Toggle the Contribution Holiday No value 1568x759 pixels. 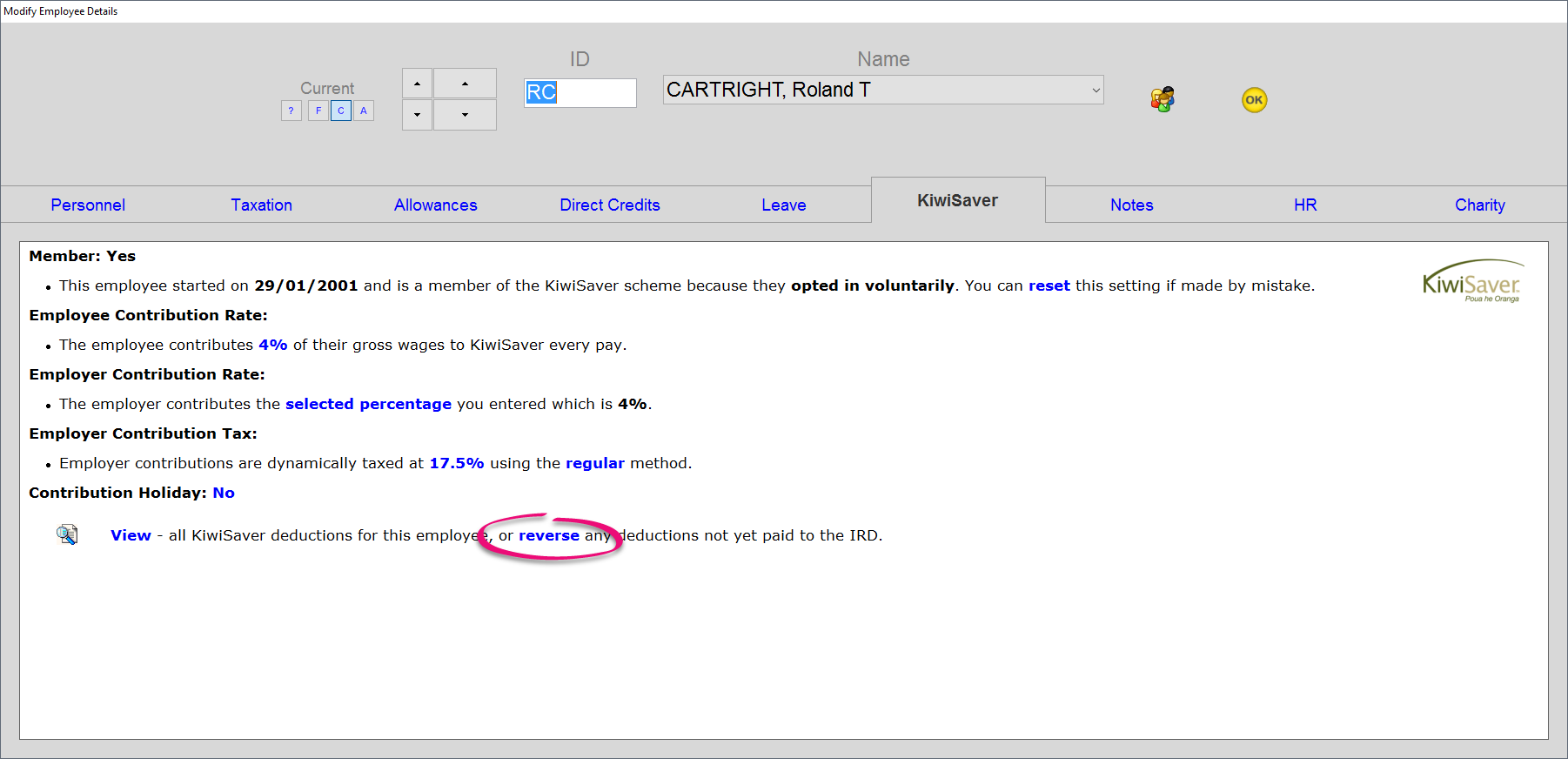224,493
